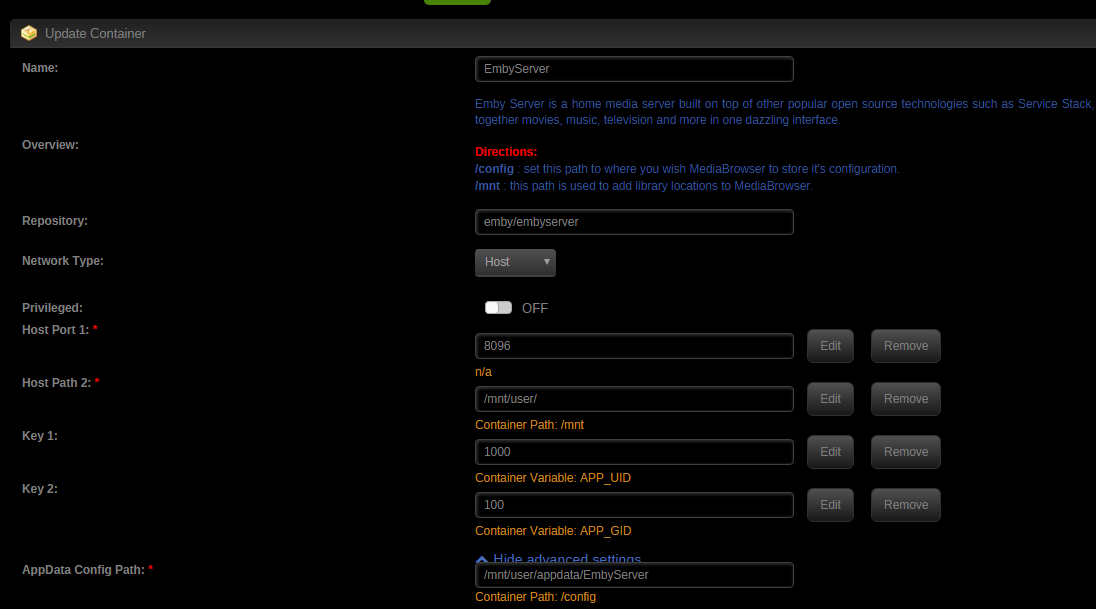Click the Repository: label
The width and height of the screenshot is (1096, 609).
pyautogui.click(x=55, y=221)
